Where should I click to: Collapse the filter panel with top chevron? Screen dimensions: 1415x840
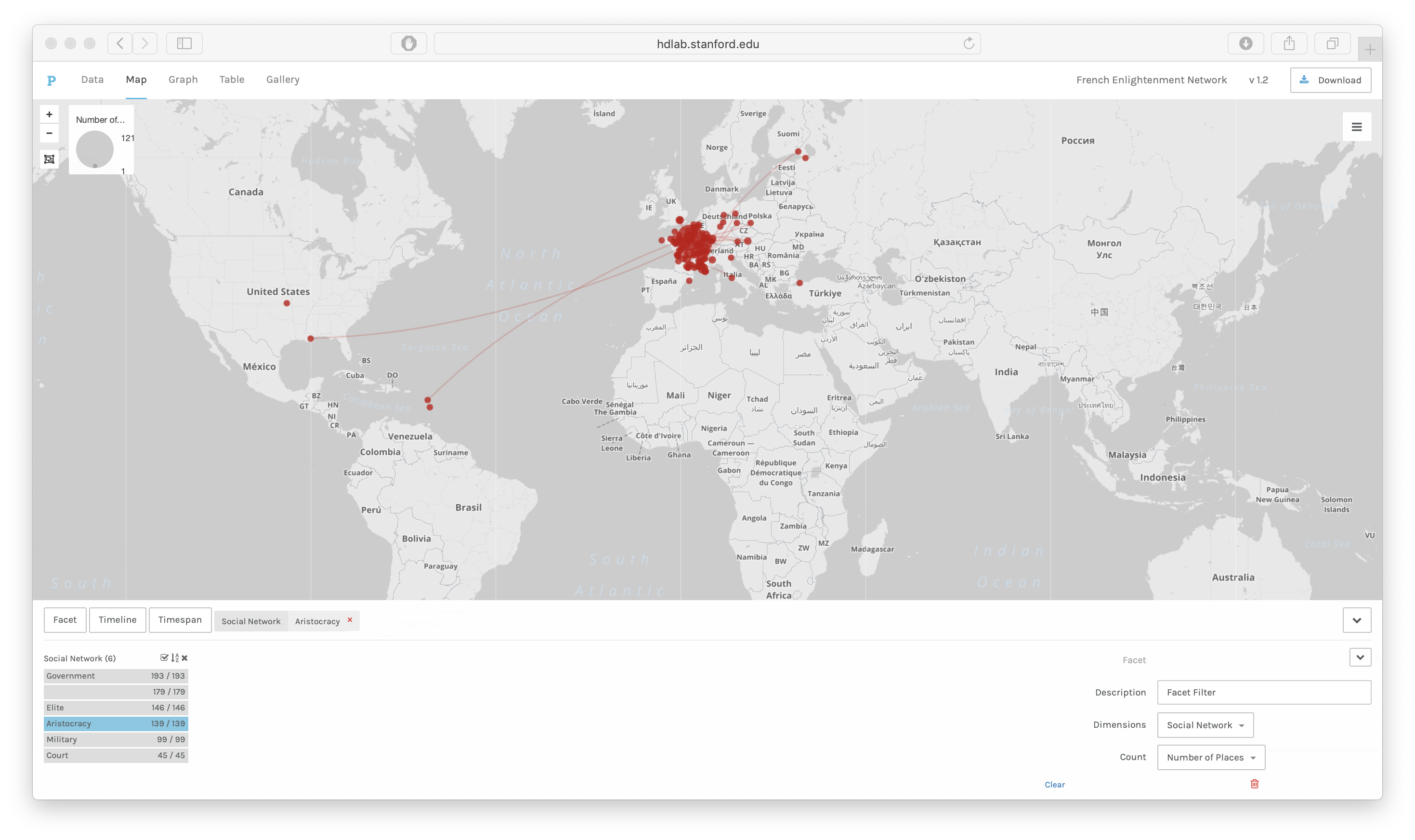coord(1357,620)
